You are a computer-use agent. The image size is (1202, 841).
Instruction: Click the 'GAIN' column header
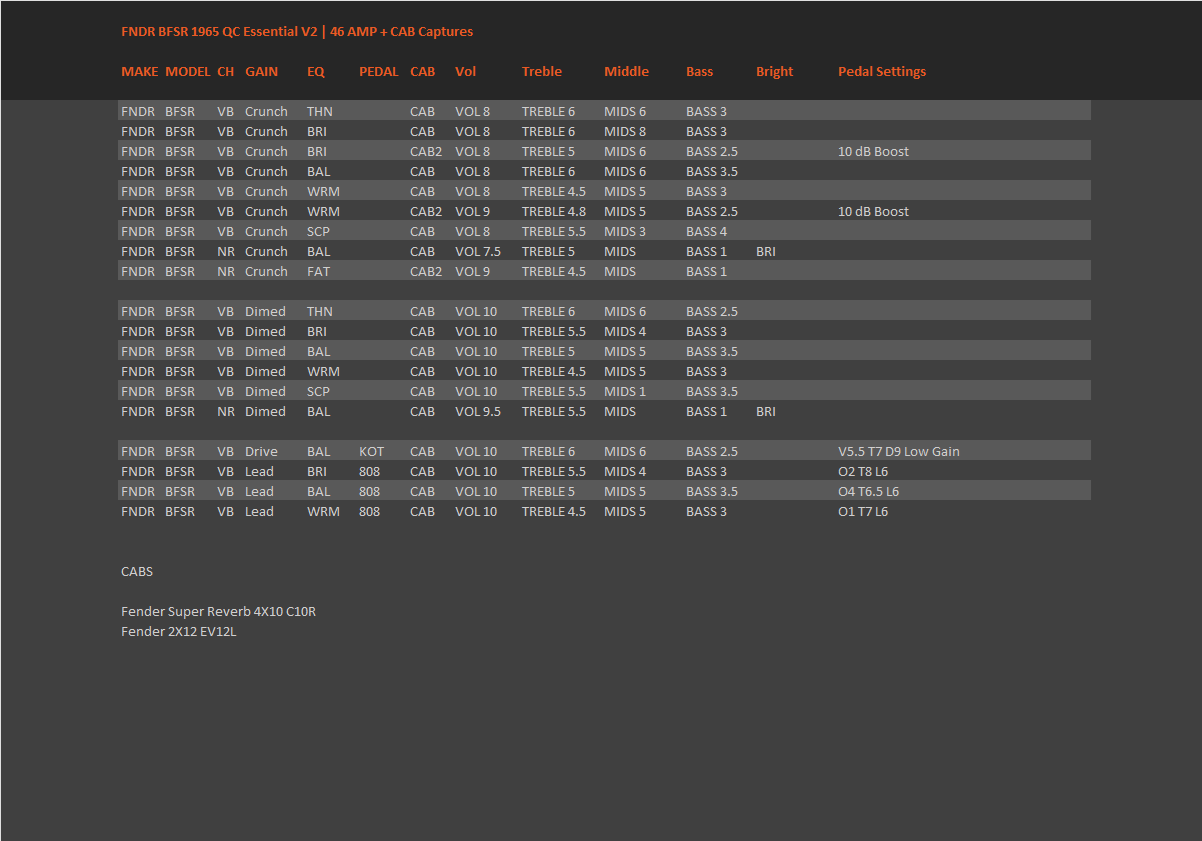coord(262,71)
